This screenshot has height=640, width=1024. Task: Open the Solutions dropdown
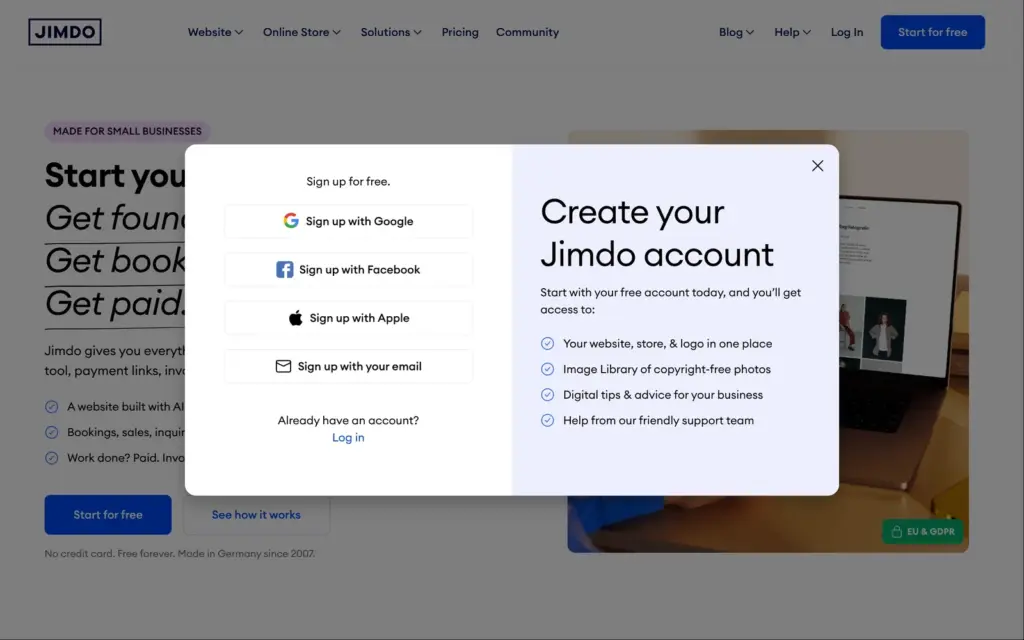click(391, 32)
